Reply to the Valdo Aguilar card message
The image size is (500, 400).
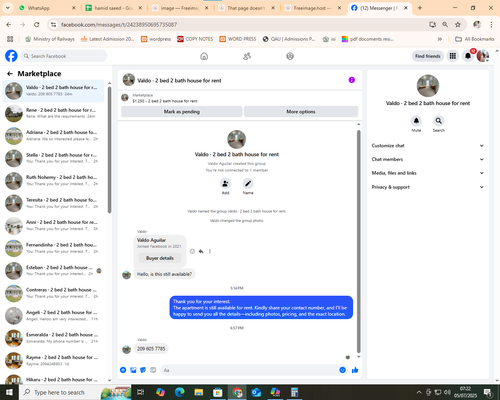(201, 251)
